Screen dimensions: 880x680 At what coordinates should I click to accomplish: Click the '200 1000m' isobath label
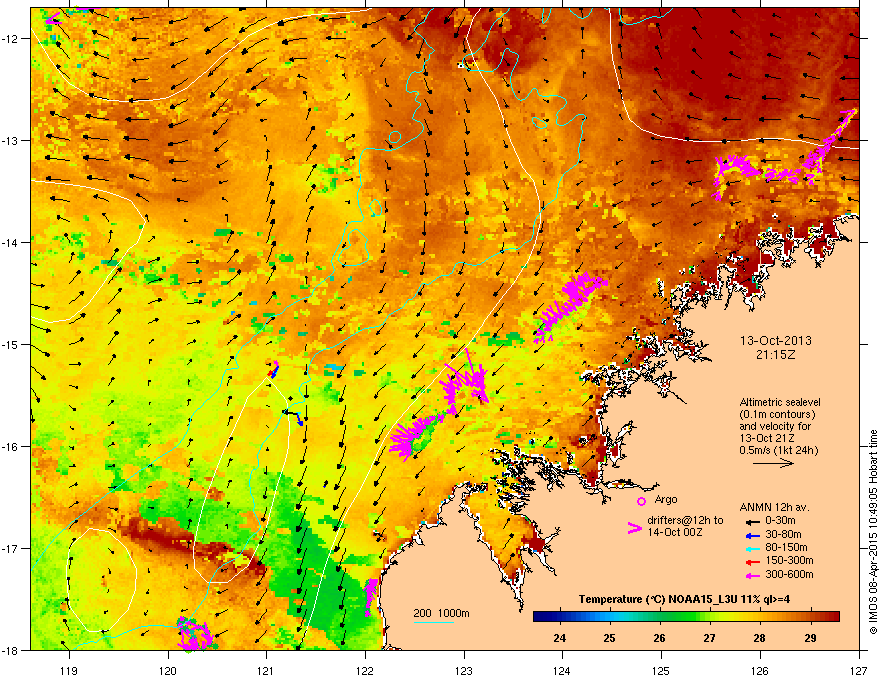point(441,613)
